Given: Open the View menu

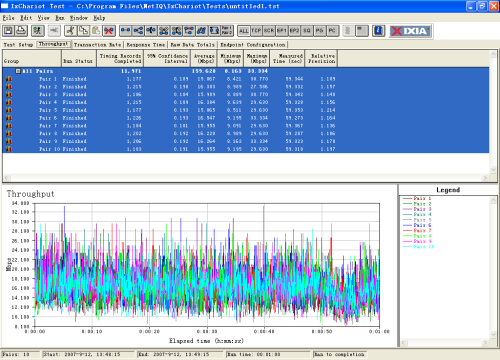Looking at the screenshot, I should (43, 18).
